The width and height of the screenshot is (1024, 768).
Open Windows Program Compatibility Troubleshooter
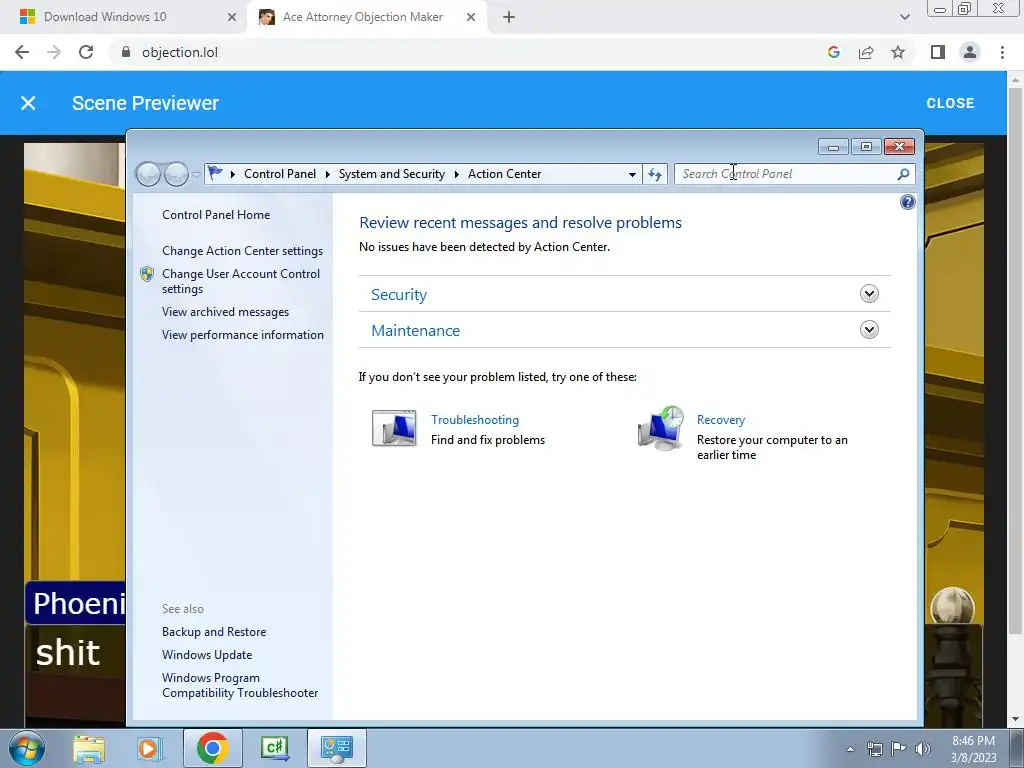(x=240, y=686)
